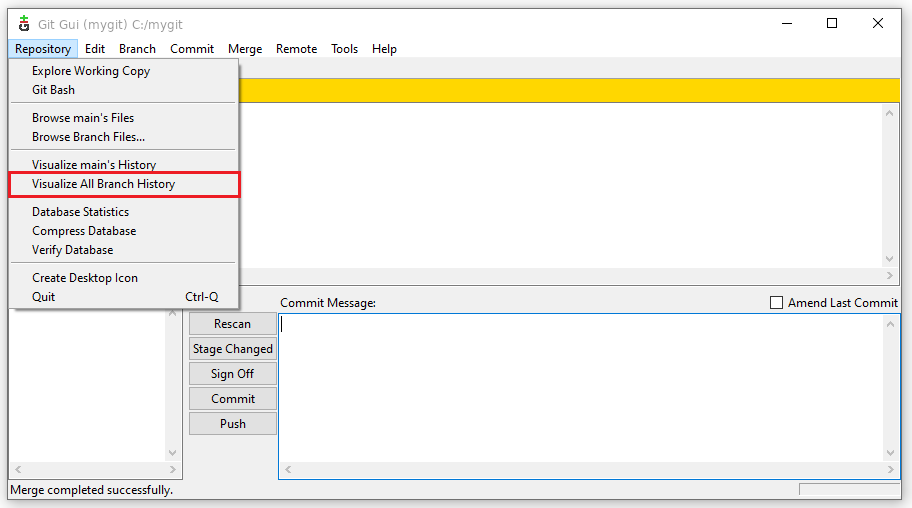The width and height of the screenshot is (912, 508).
Task: Click down arrow of commit message scrollbar
Action: (x=890, y=453)
